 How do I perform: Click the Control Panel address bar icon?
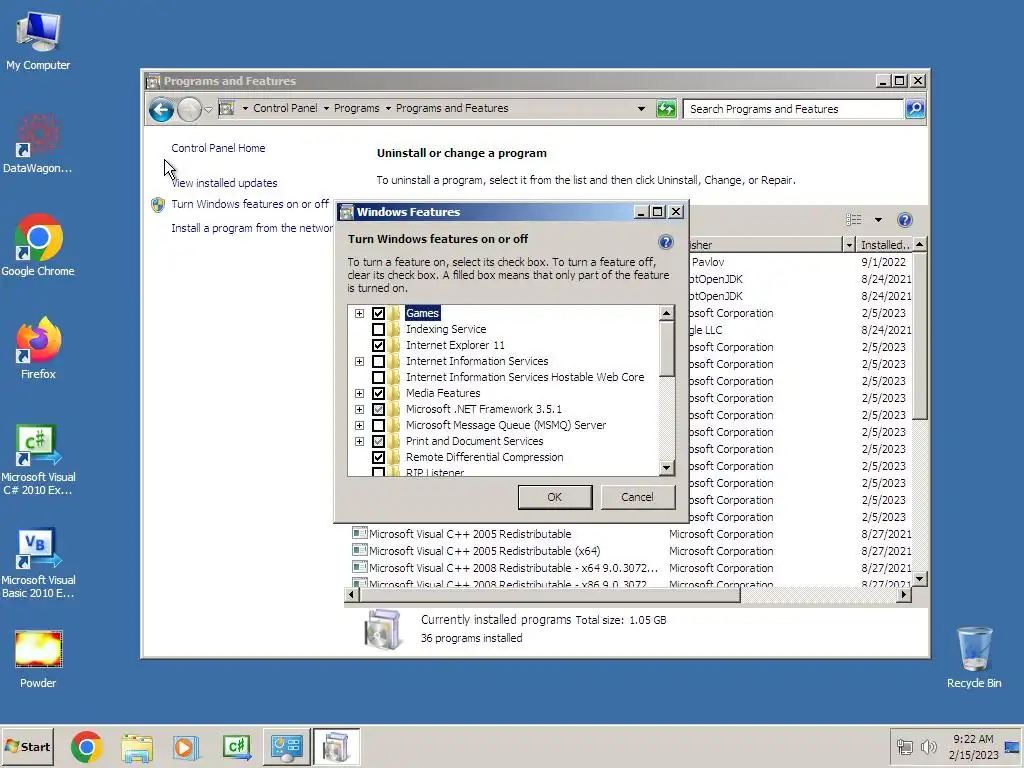pyautogui.click(x=227, y=108)
